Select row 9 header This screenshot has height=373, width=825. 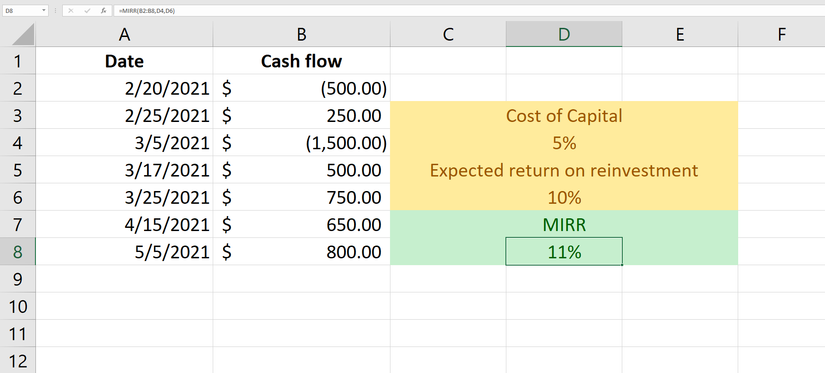pyautogui.click(x=18, y=279)
